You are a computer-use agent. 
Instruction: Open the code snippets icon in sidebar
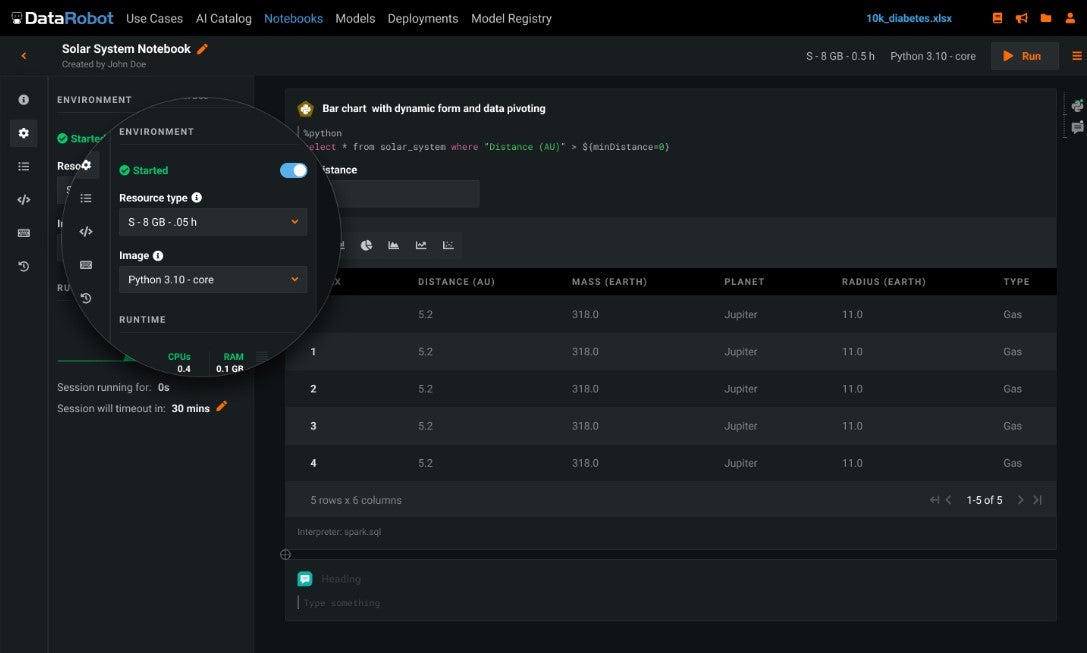point(24,200)
